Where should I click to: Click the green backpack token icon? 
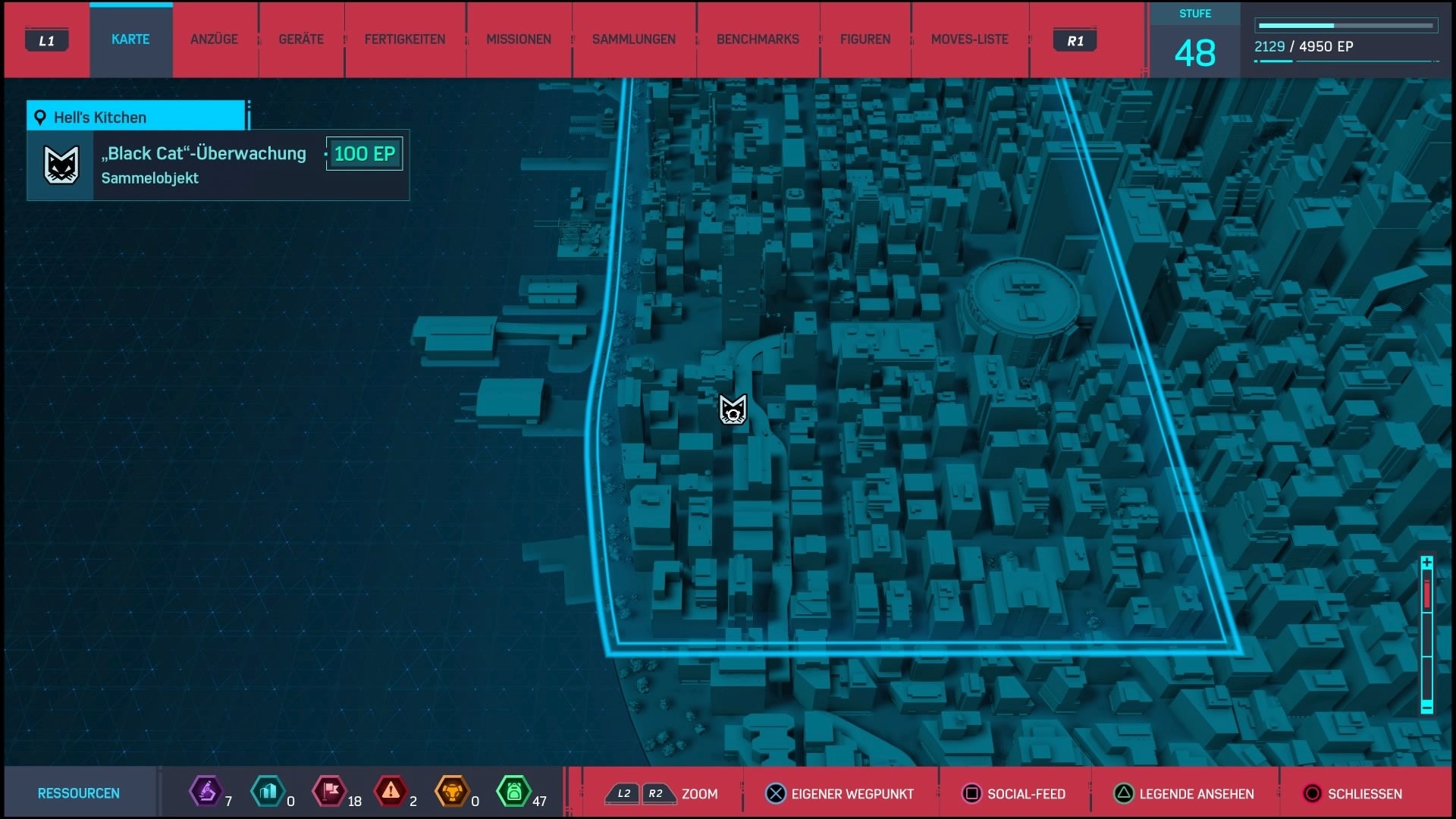point(513,792)
